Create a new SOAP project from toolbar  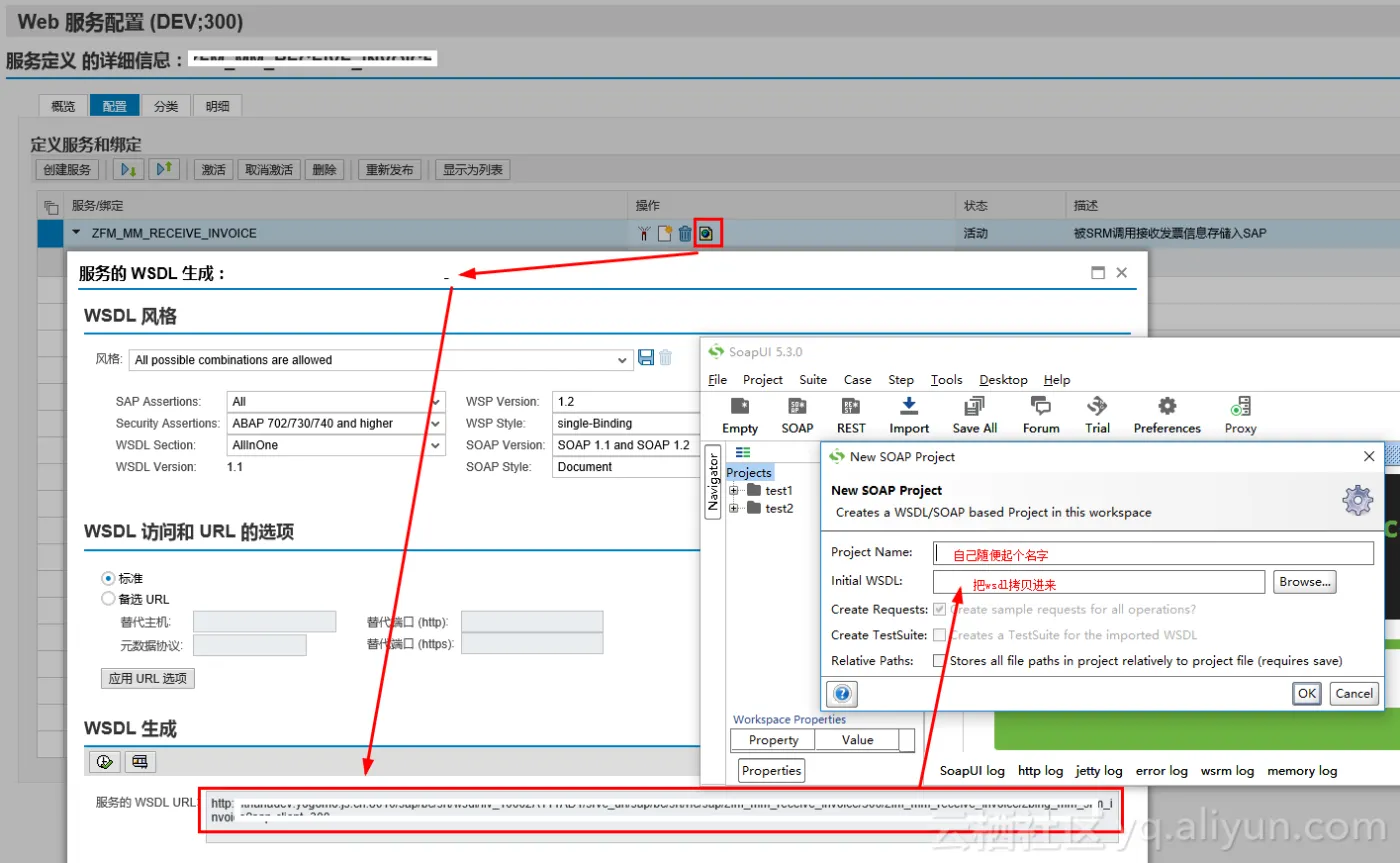797,415
